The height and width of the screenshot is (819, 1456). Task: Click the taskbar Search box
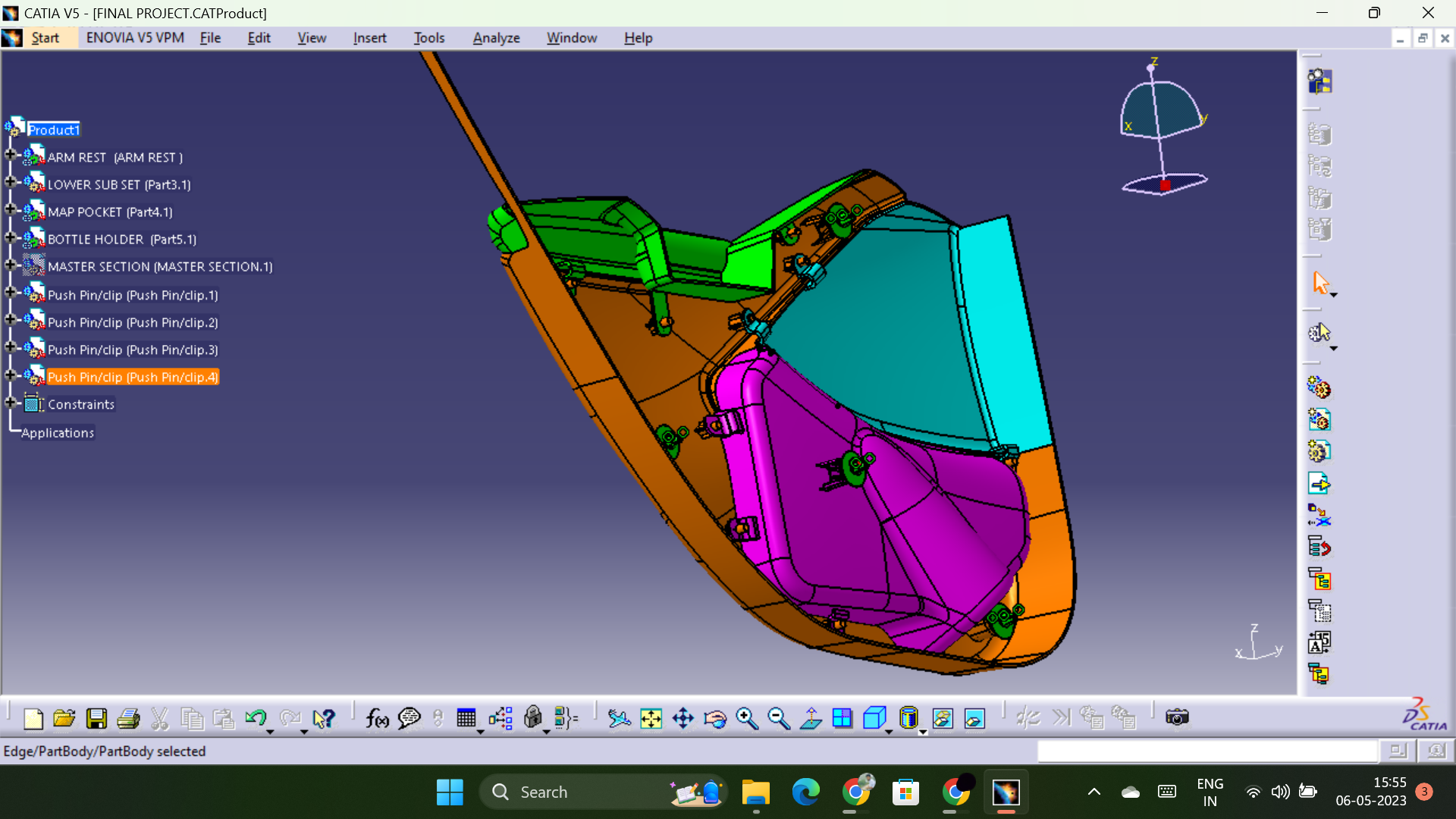(603, 792)
